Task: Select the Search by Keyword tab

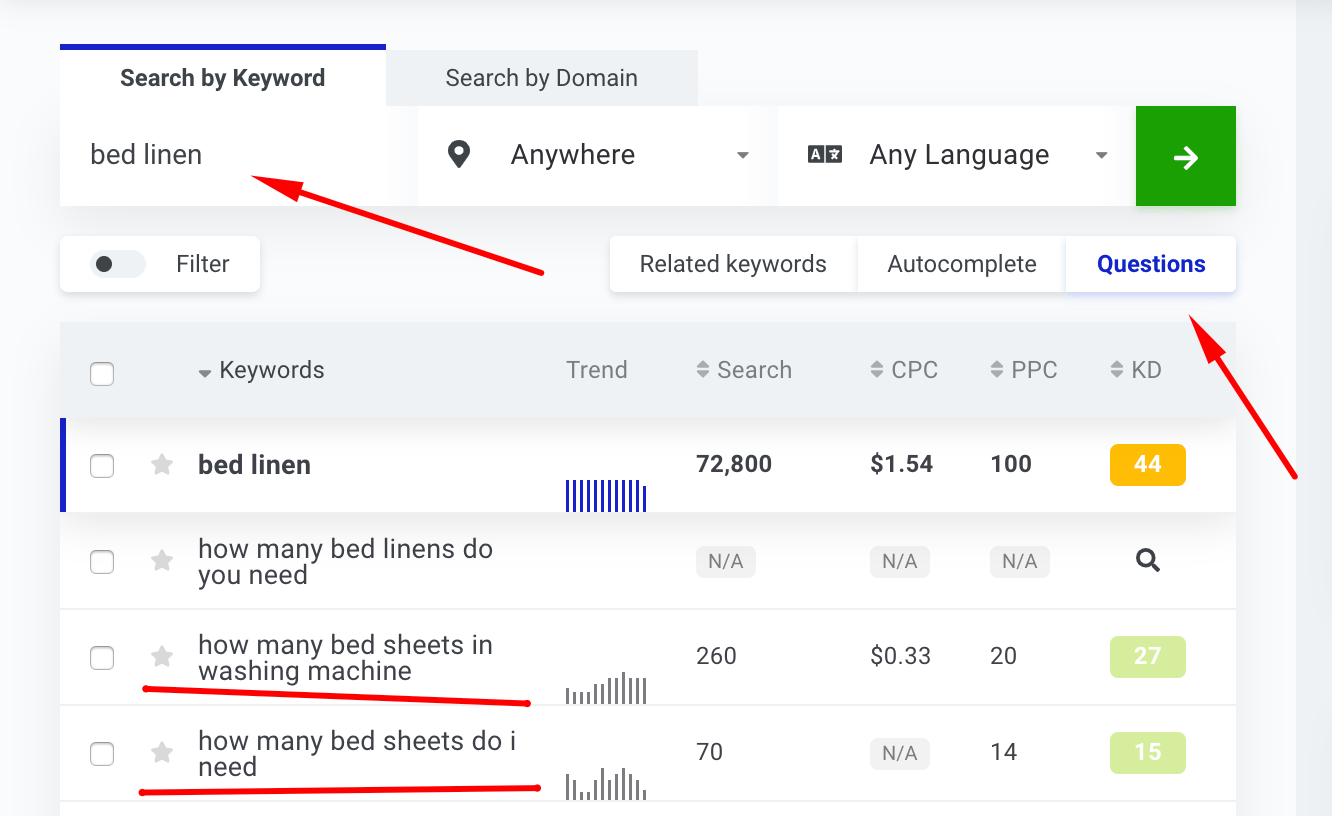Action: (x=222, y=77)
